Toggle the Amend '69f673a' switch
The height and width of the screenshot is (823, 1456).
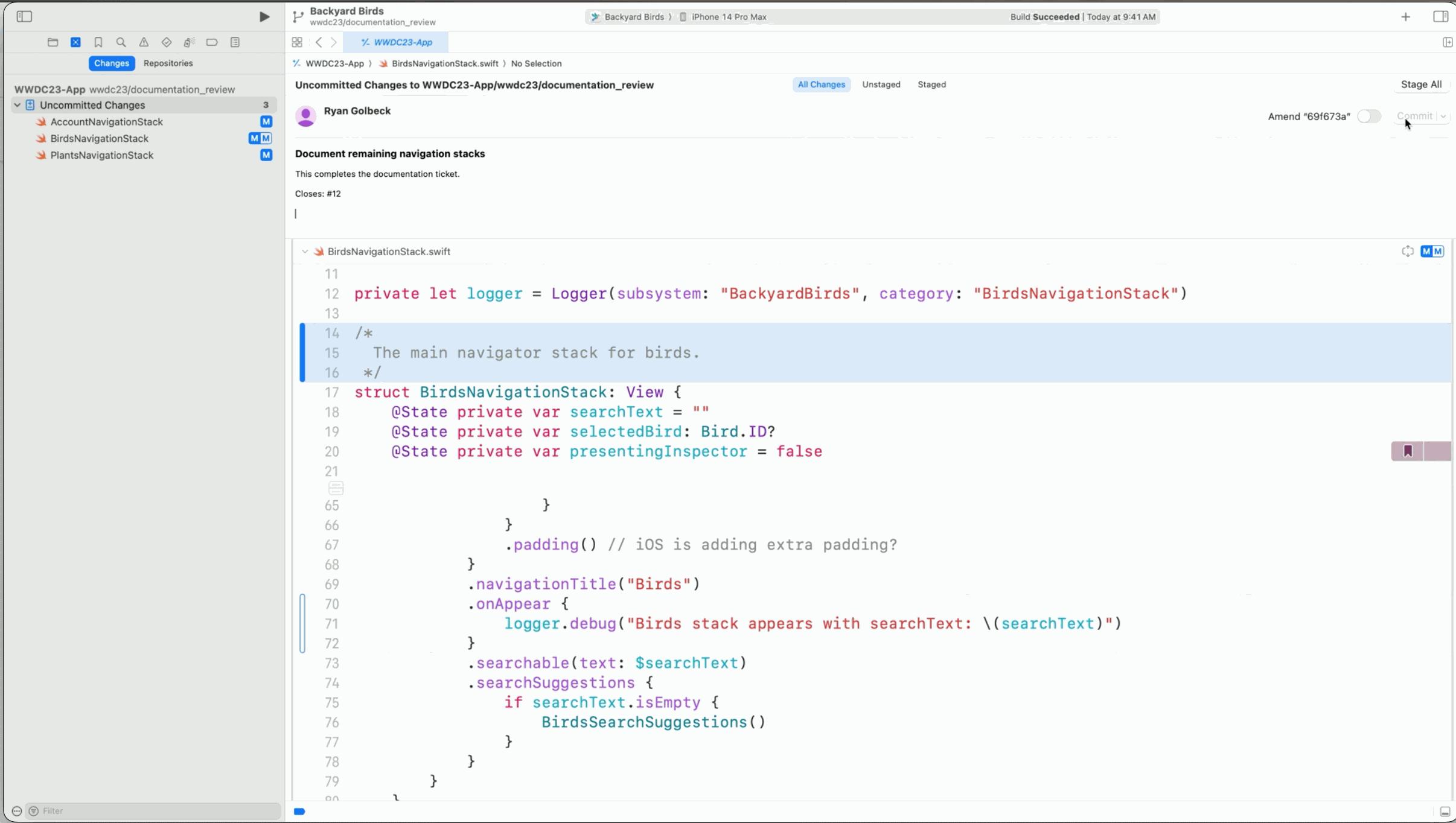click(1368, 117)
